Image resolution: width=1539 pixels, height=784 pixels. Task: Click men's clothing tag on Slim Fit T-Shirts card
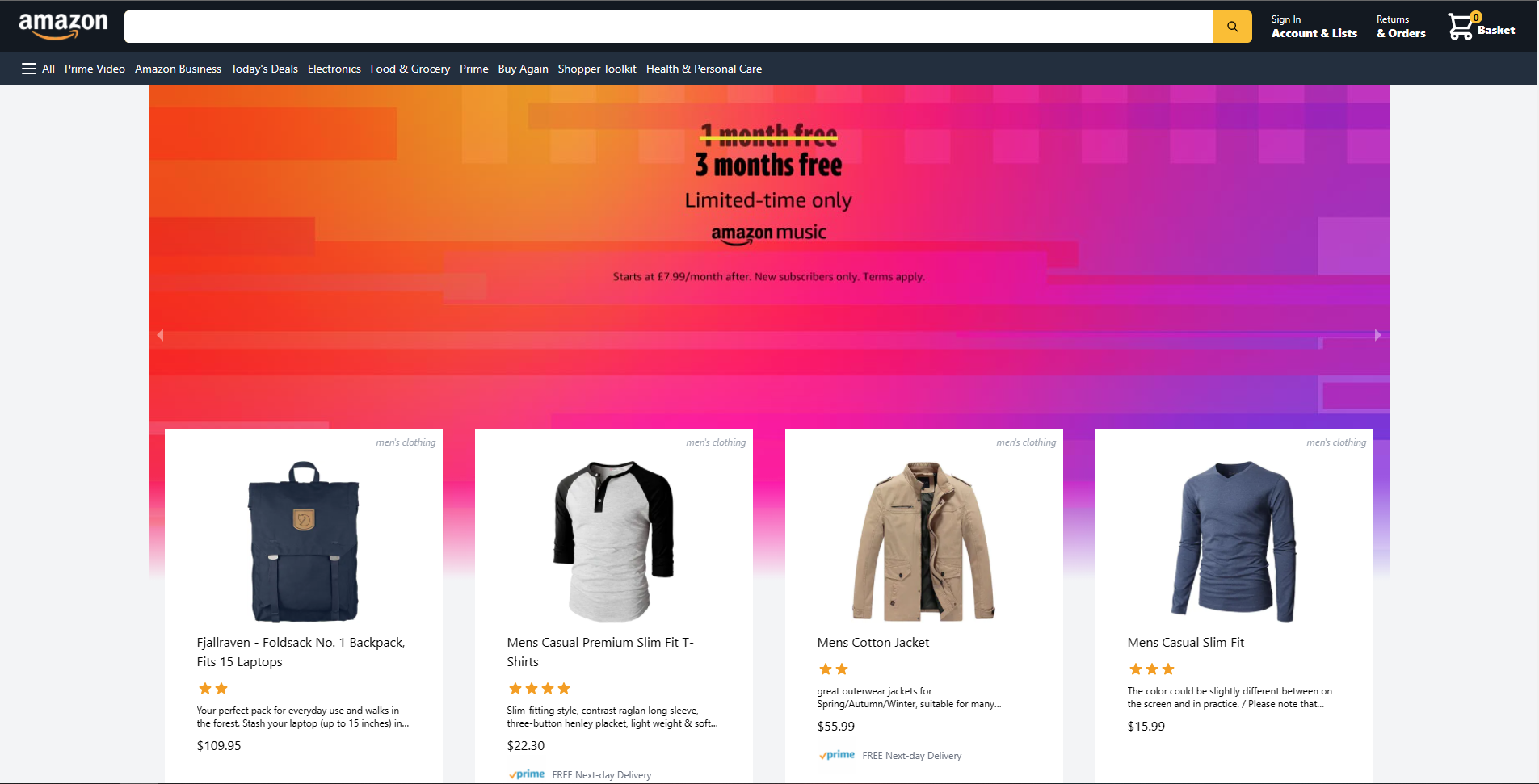point(716,442)
